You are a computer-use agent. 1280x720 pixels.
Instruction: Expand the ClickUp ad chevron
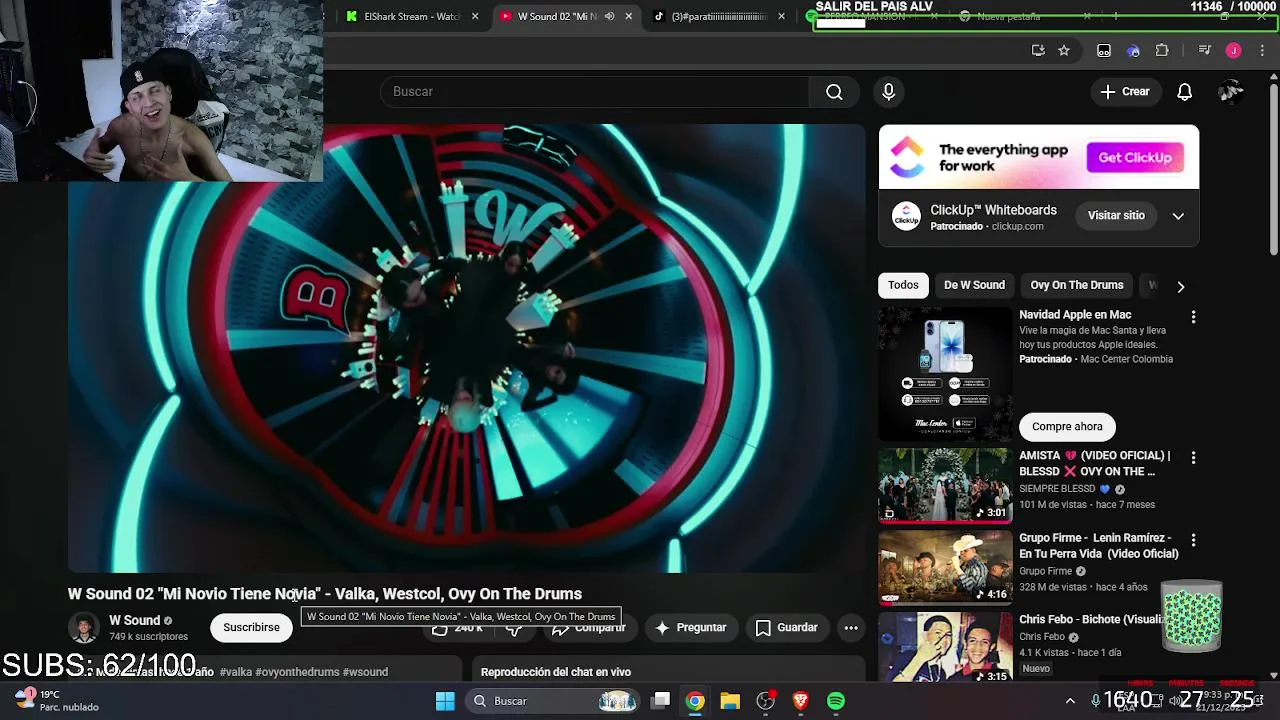click(1178, 216)
